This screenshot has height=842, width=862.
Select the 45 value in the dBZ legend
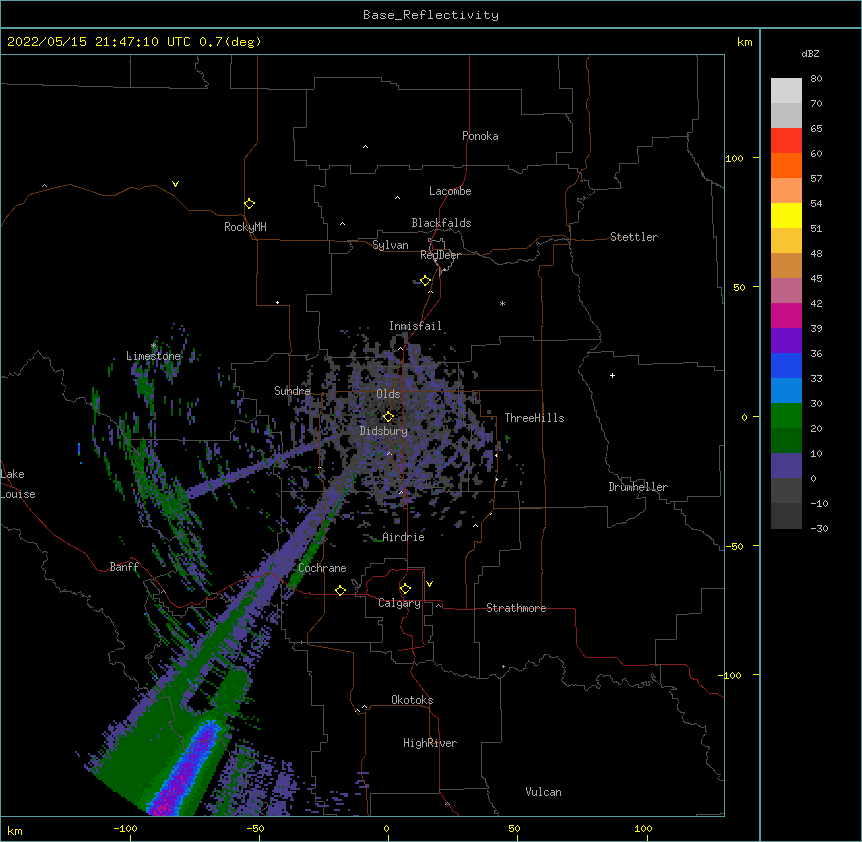[x=816, y=279]
